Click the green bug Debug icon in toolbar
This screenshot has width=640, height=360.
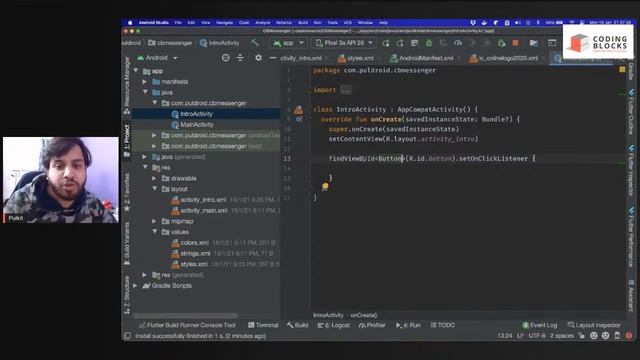(x=429, y=43)
